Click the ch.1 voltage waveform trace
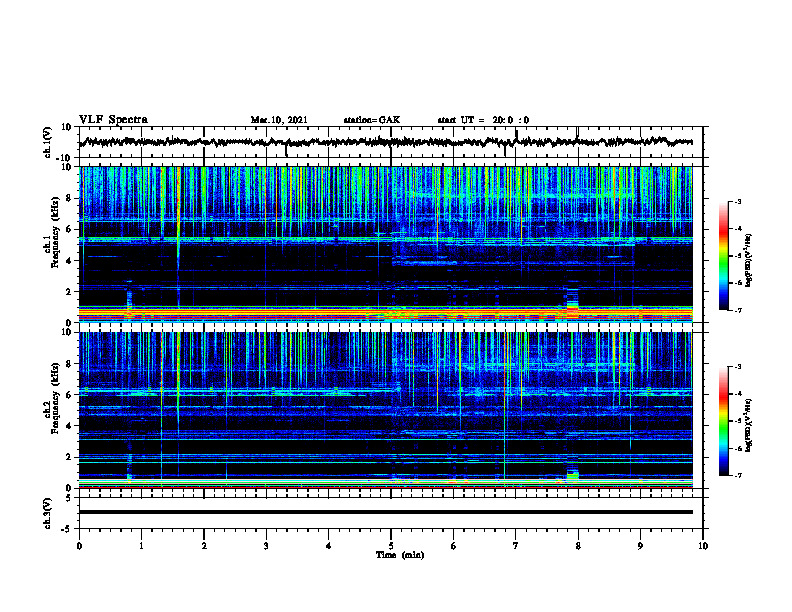 [386, 142]
